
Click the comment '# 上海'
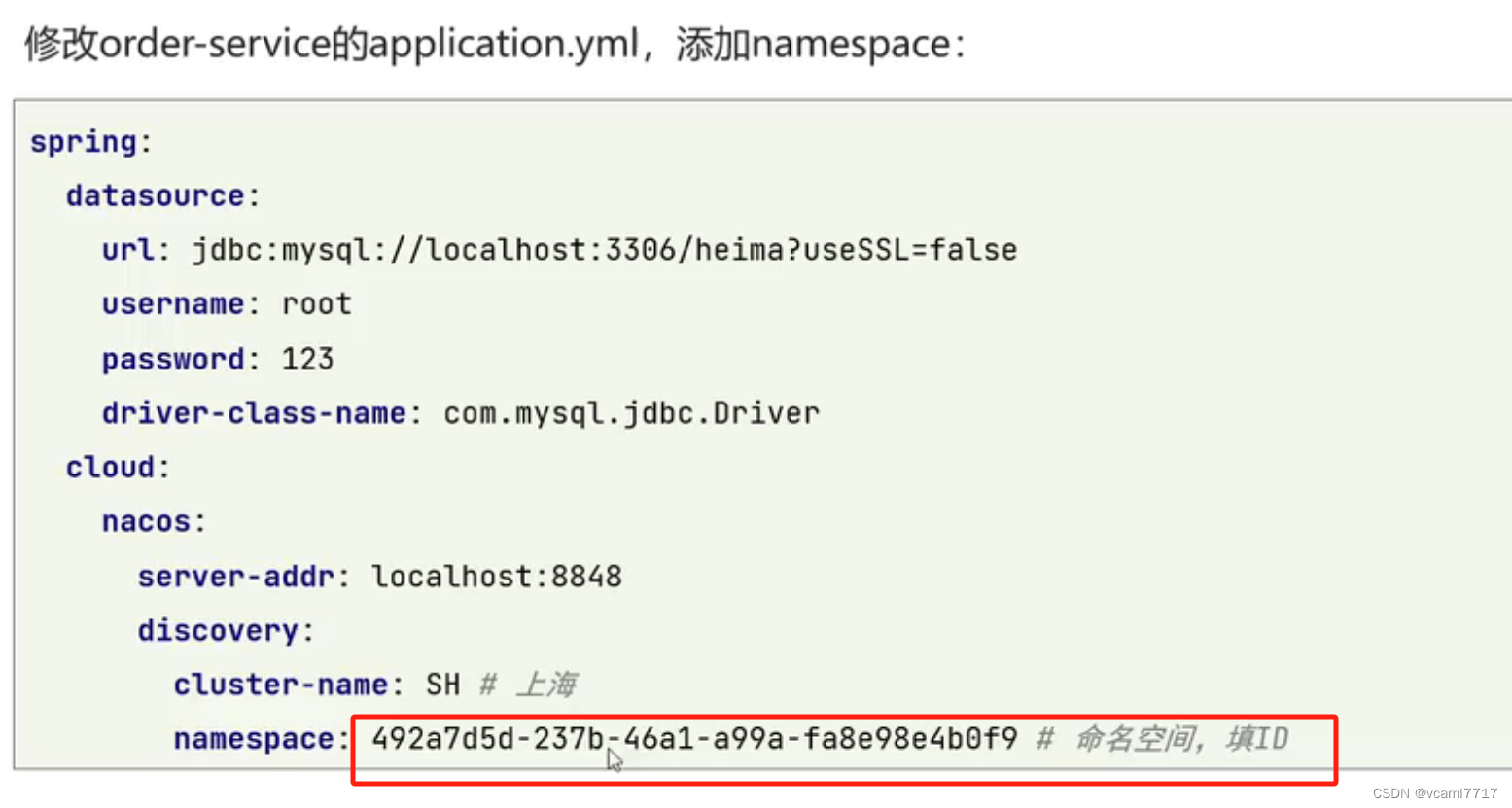click(528, 685)
